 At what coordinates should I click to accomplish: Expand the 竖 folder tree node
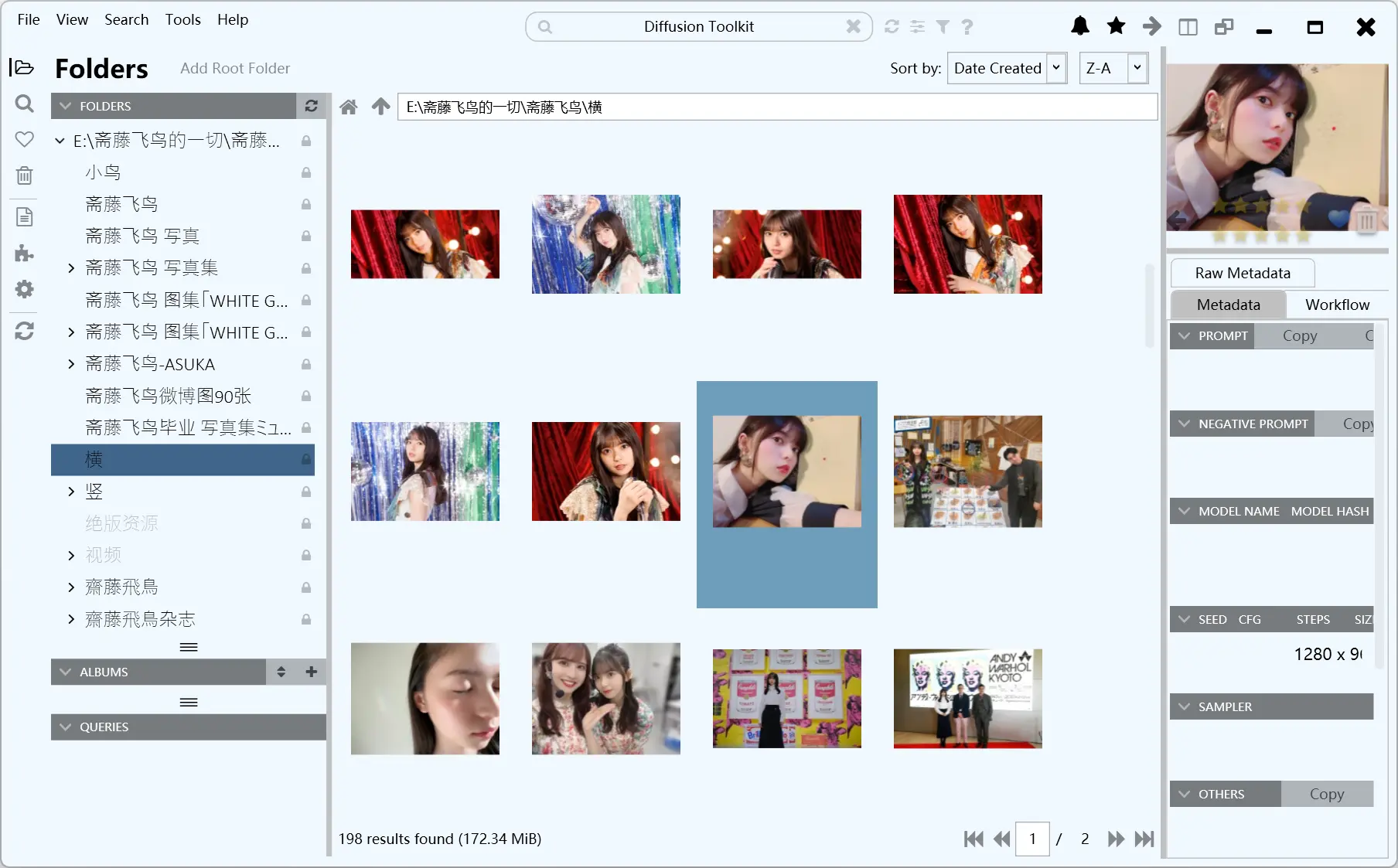pyautogui.click(x=71, y=492)
